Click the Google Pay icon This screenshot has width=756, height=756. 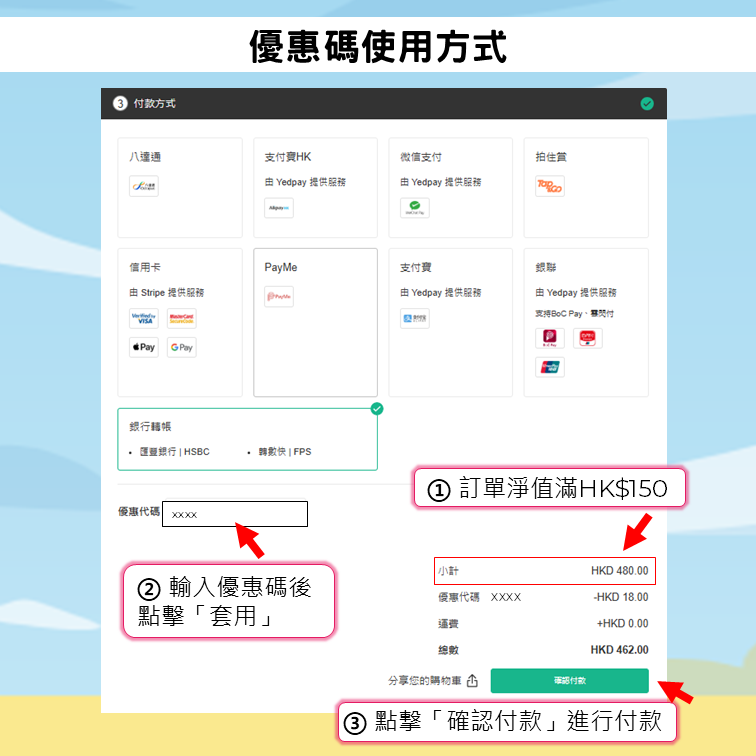pyautogui.click(x=182, y=347)
